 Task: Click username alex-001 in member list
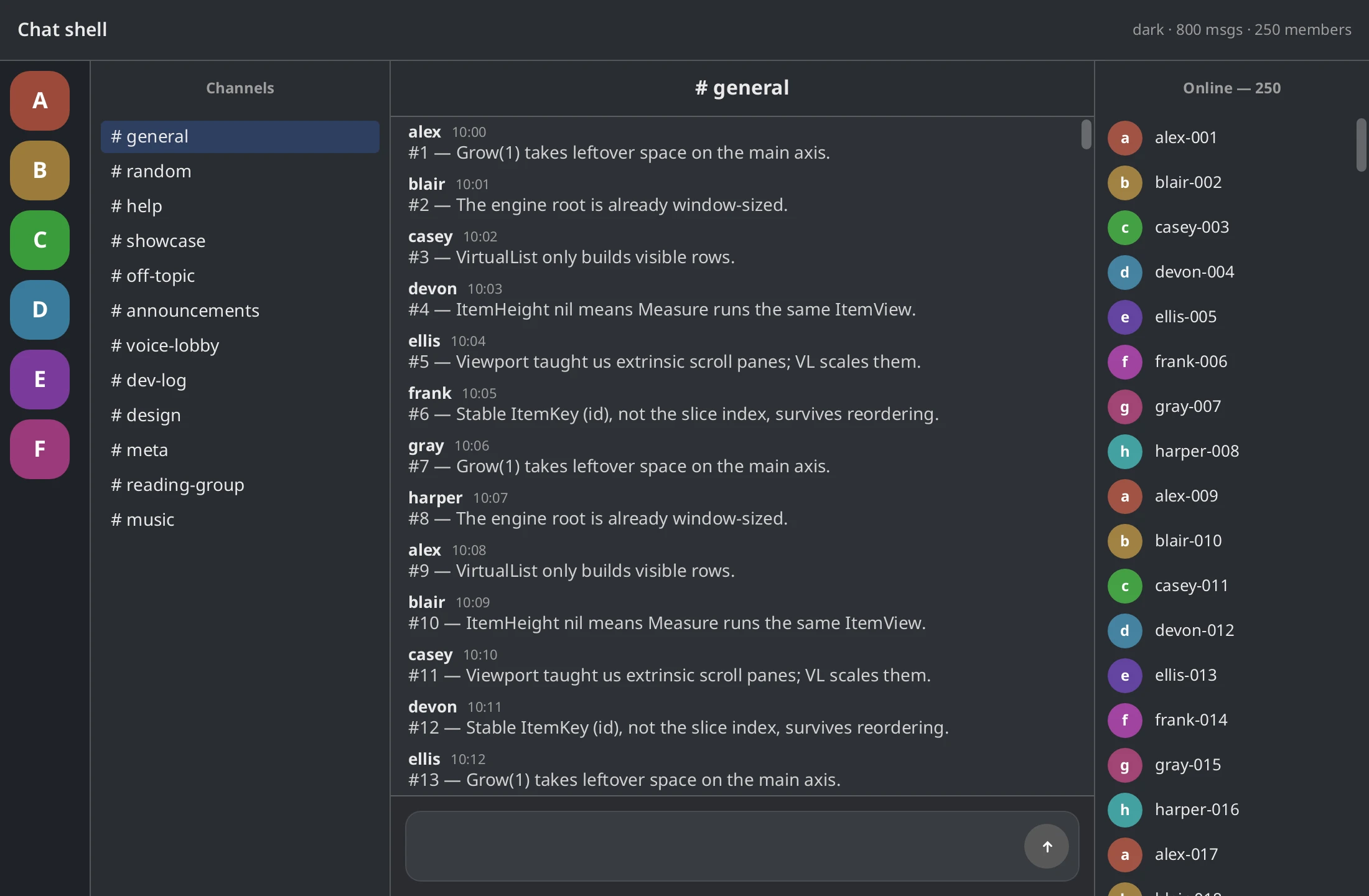[x=1186, y=138]
